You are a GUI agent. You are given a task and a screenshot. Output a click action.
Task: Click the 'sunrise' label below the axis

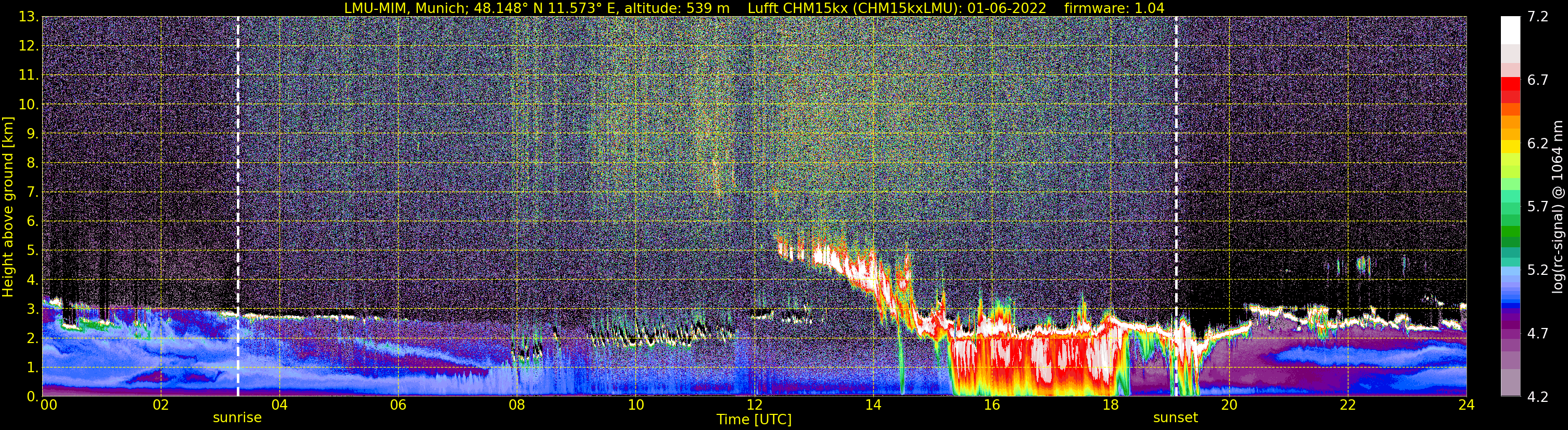[x=237, y=418]
